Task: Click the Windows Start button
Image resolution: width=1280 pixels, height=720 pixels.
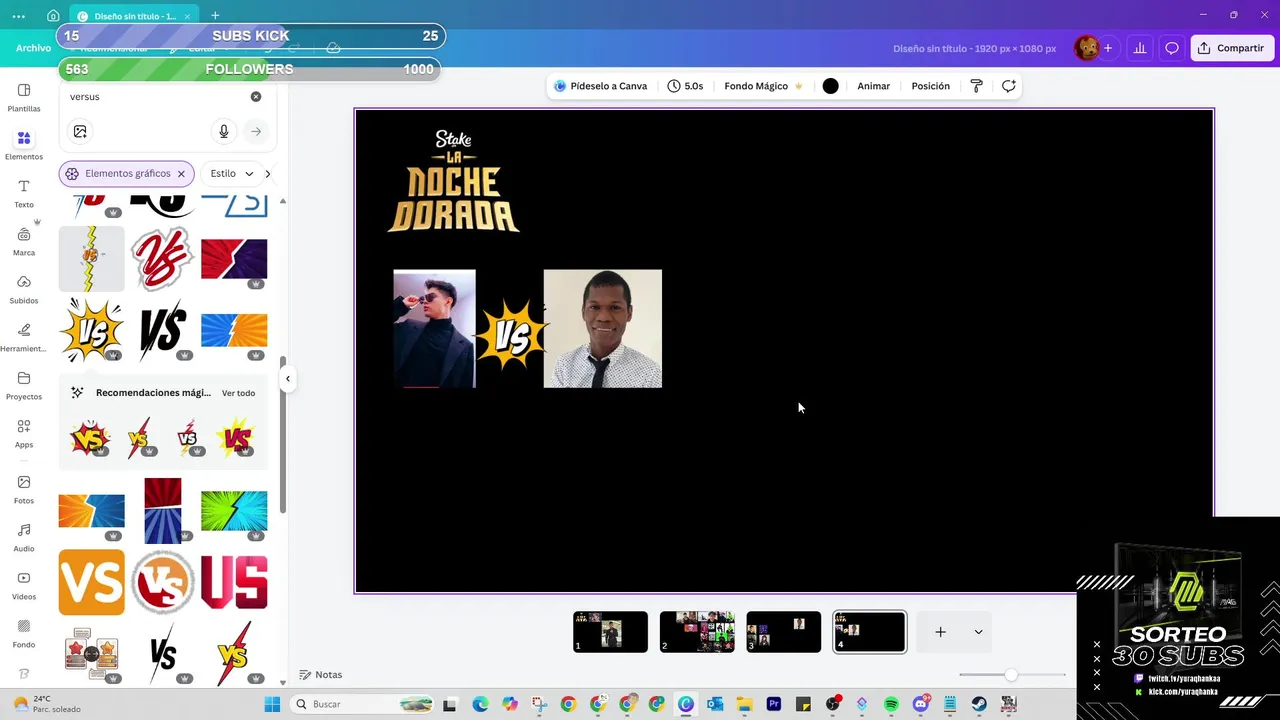Action: pyautogui.click(x=272, y=704)
